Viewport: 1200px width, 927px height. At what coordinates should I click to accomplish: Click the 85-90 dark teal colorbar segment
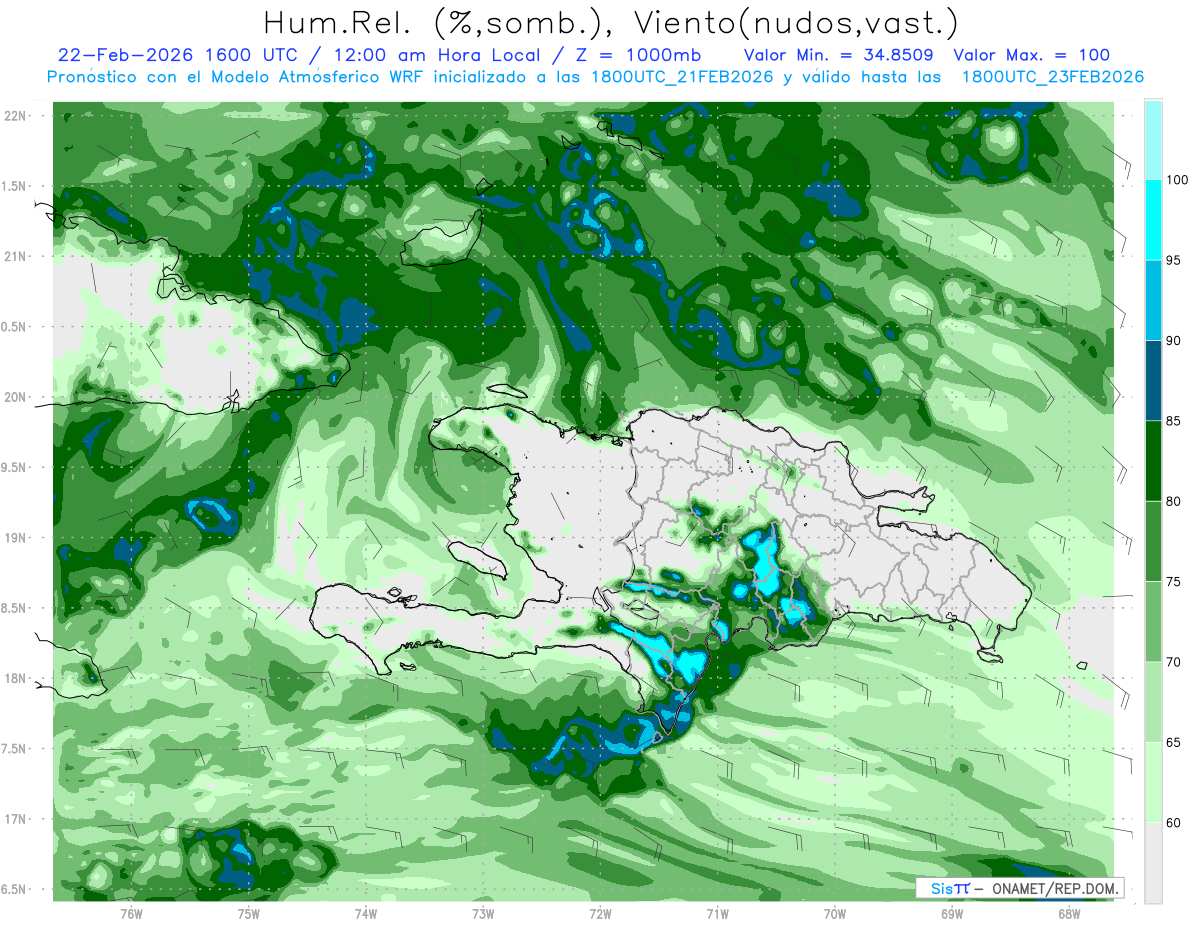click(1153, 381)
